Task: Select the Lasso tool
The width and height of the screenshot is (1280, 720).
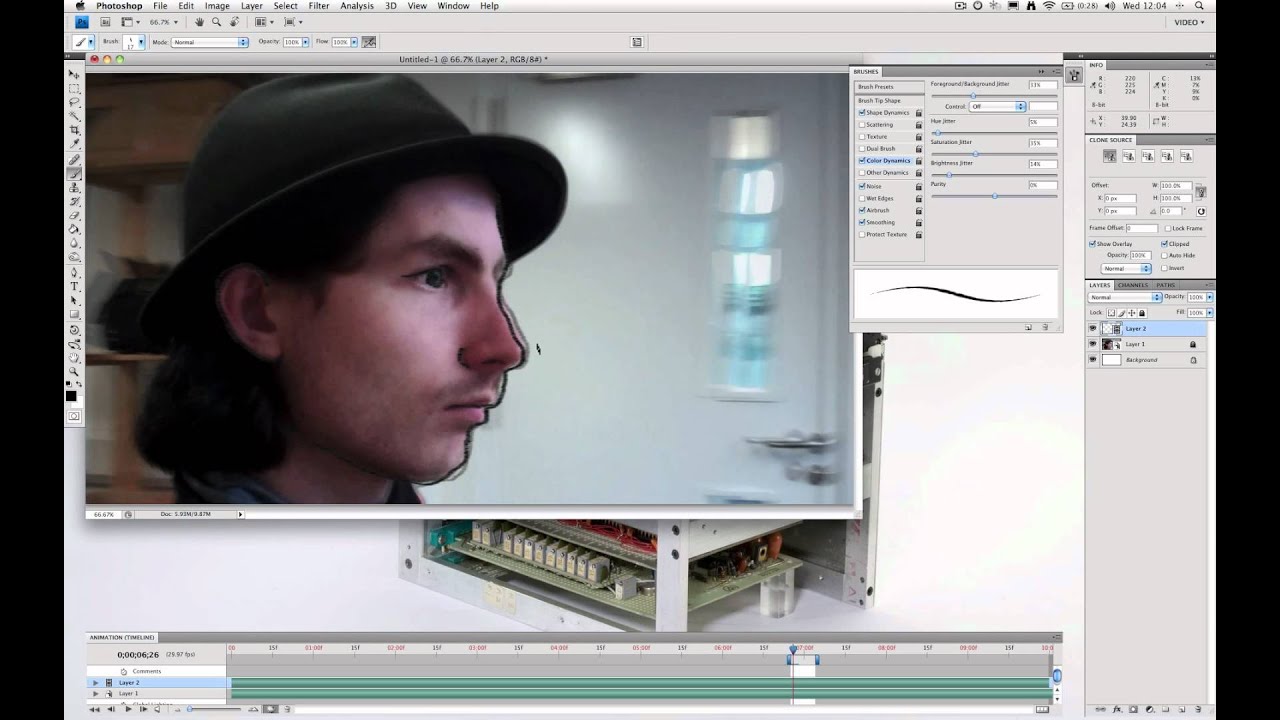Action: point(74,101)
